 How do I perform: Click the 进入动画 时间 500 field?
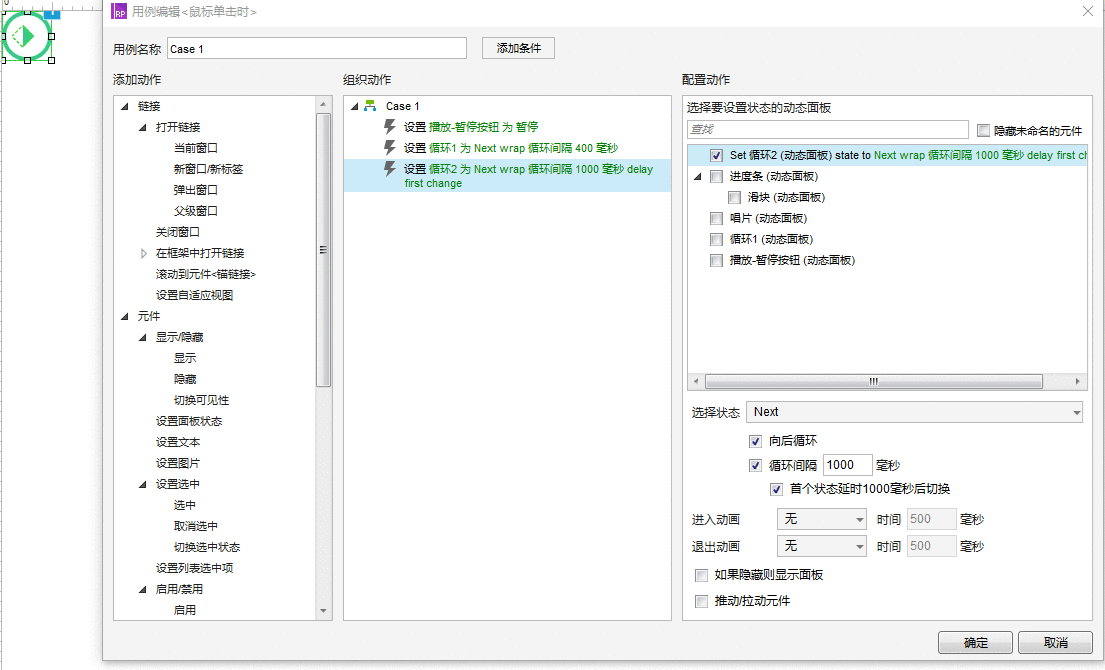(932, 519)
